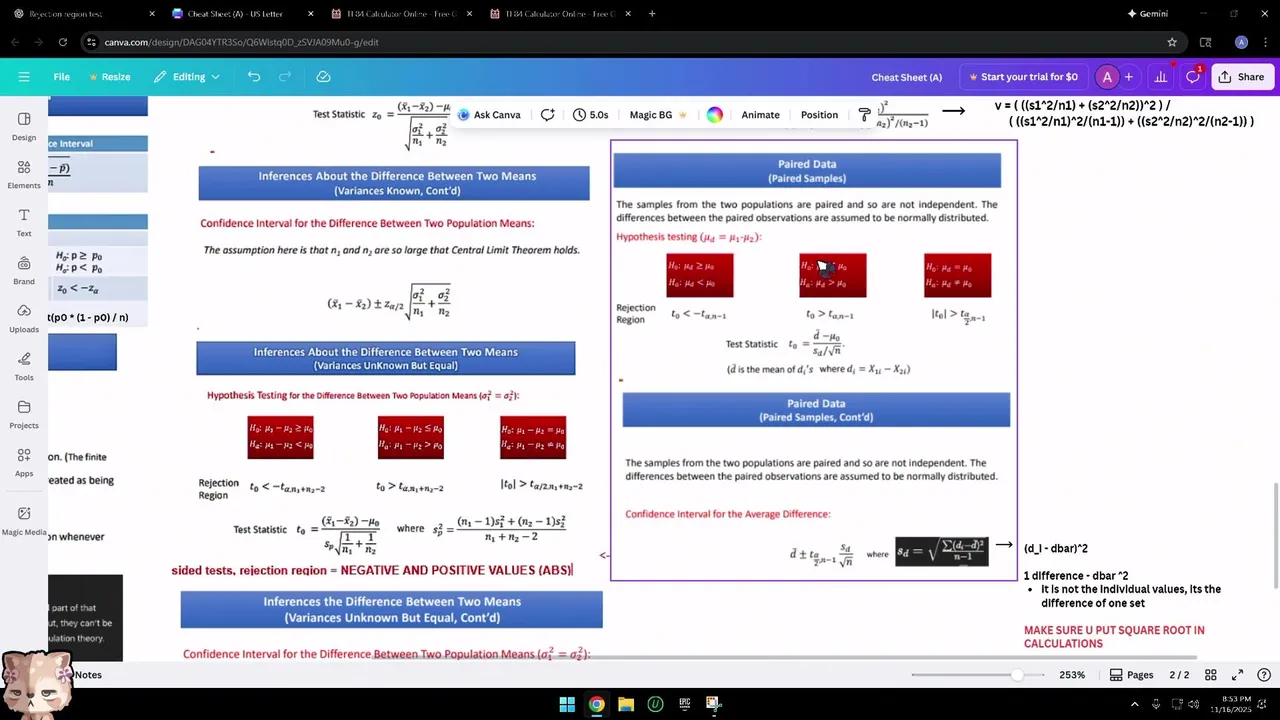Open the help question mark
The image size is (1280, 720).
[x=1263, y=675]
